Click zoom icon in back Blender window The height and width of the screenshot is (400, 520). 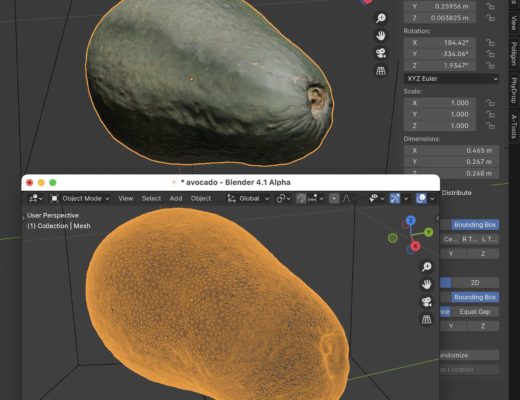pyautogui.click(x=381, y=18)
